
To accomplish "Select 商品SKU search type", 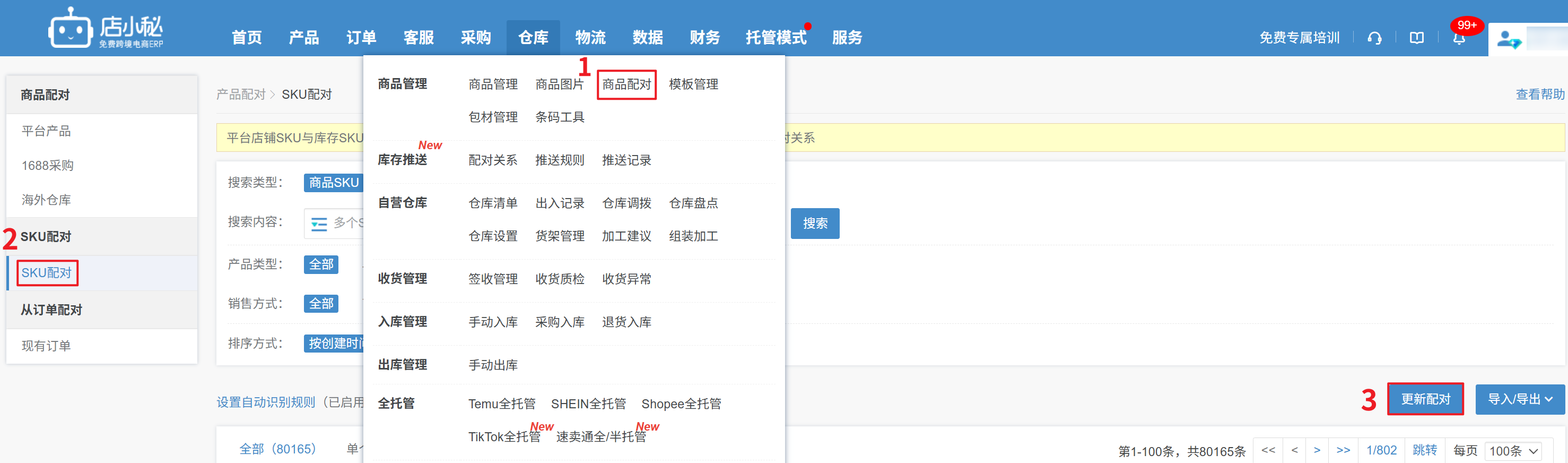I will point(334,183).
